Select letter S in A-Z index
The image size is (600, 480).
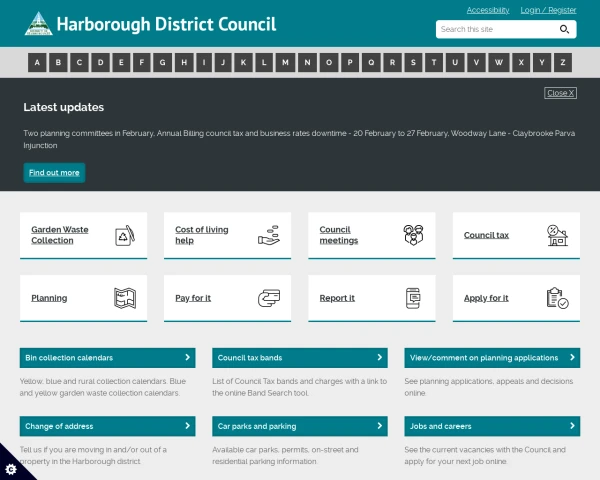(x=413, y=62)
